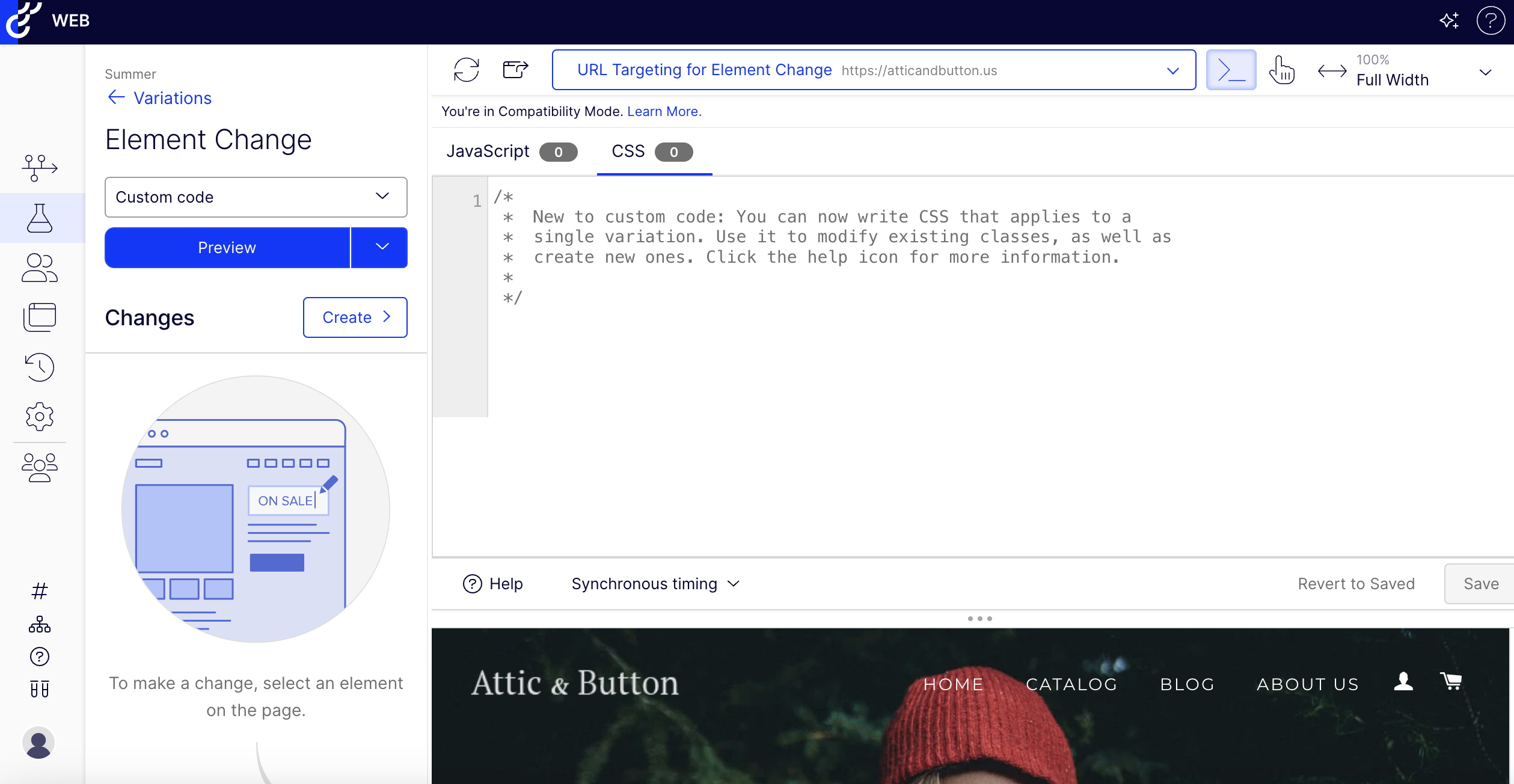
Task: View the change History panel
Action: pos(38,367)
